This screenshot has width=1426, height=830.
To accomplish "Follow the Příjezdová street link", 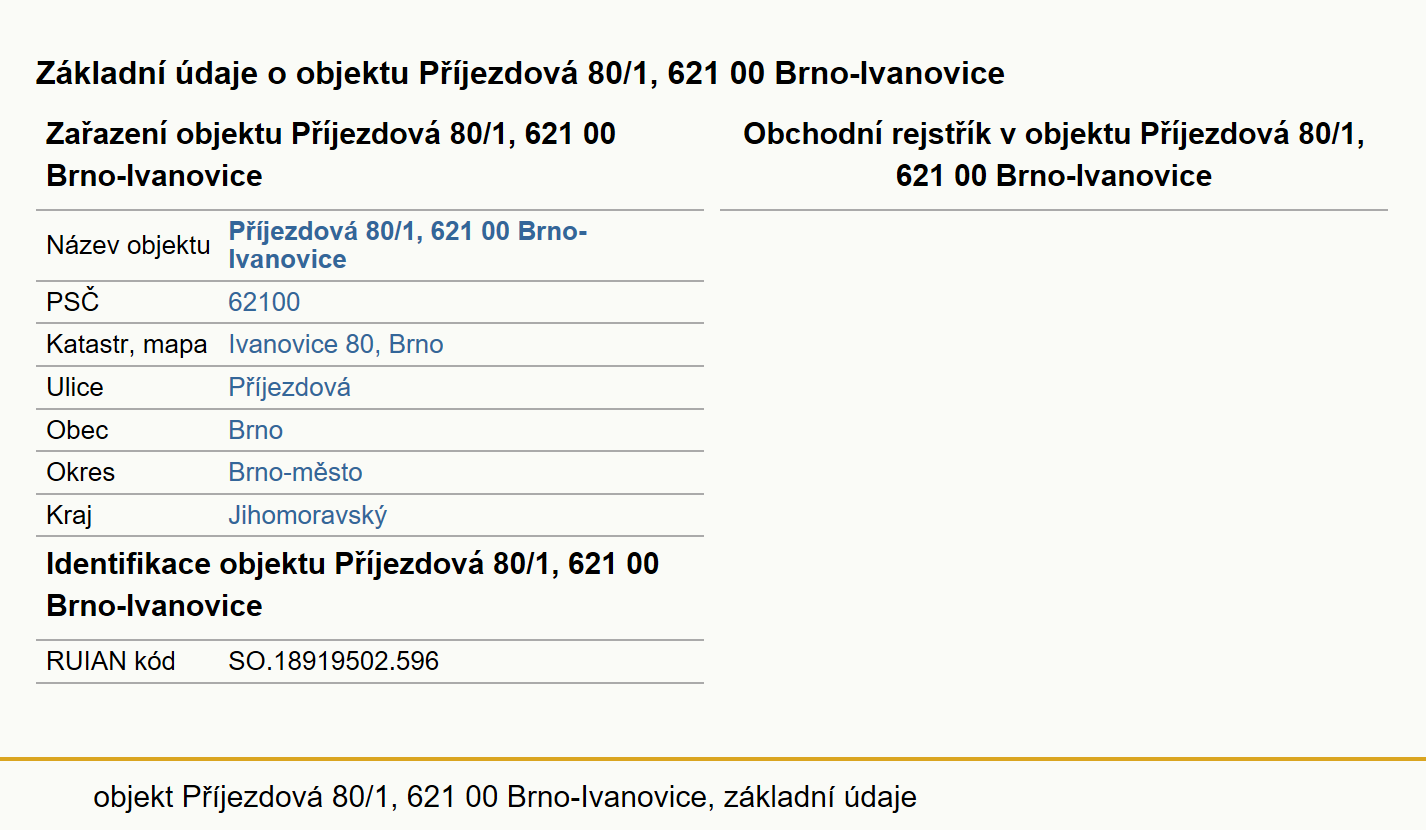I will tap(290, 388).
